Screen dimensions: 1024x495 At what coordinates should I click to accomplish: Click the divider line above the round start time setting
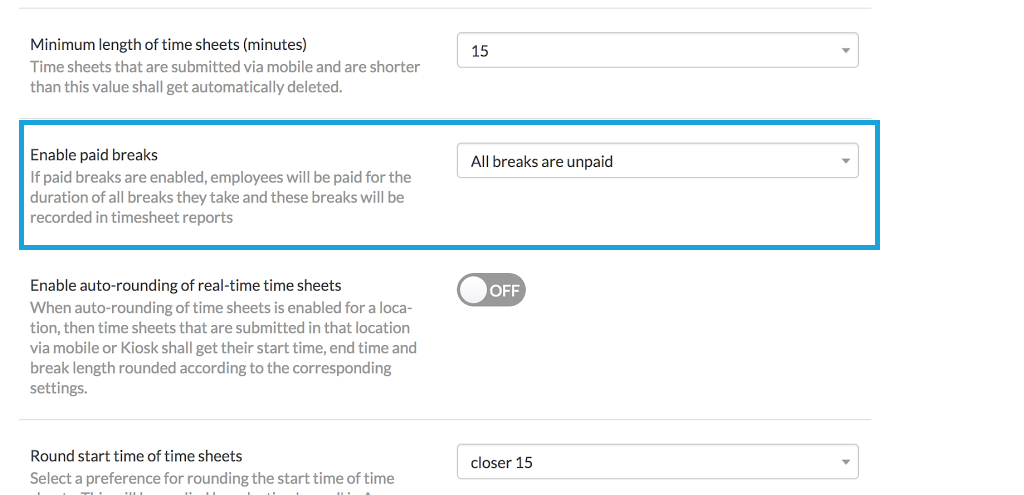pos(445,420)
